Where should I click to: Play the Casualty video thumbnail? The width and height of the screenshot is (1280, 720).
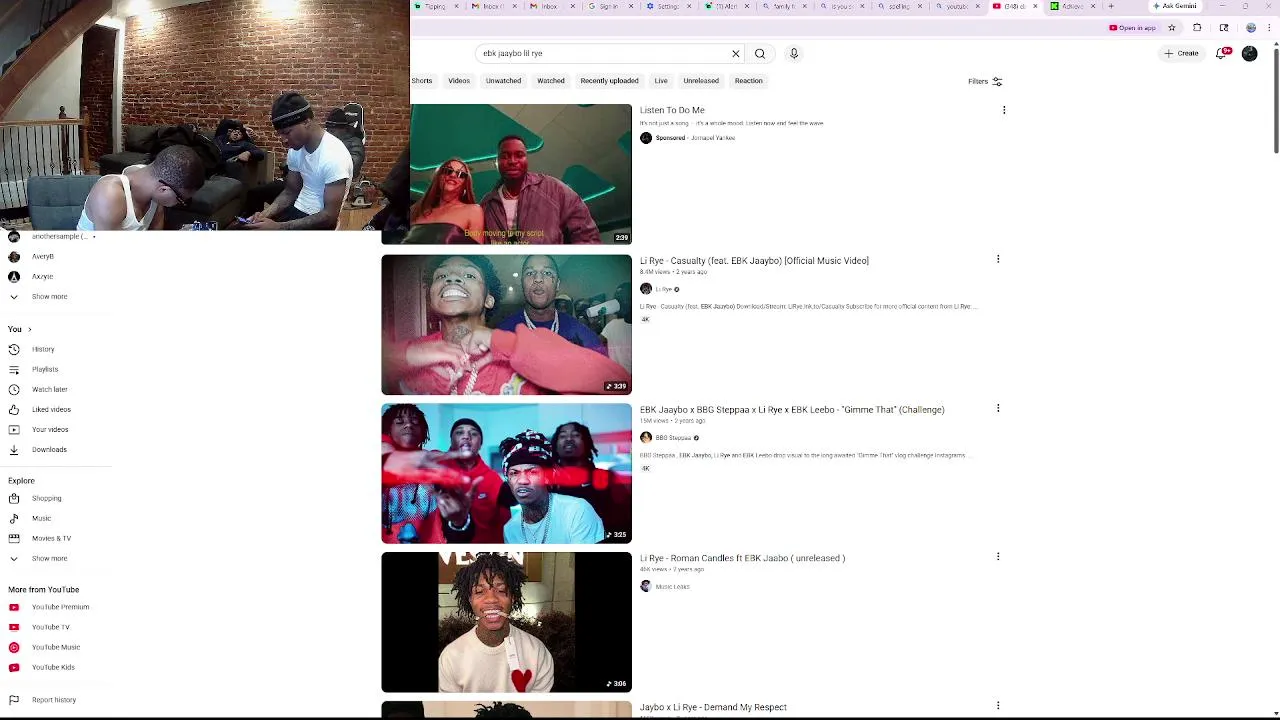tap(506, 325)
